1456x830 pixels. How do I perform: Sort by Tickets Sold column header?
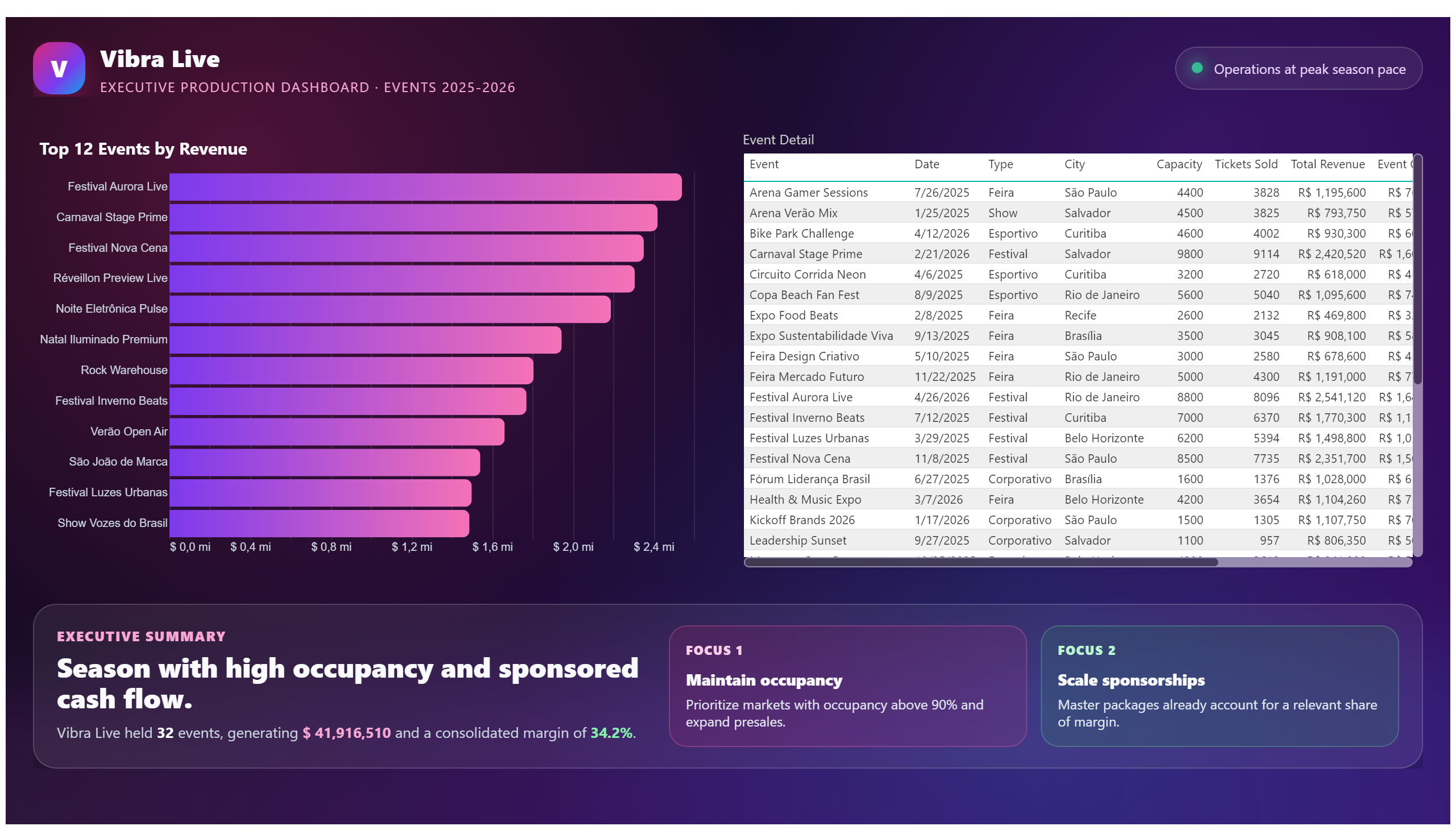point(1246,164)
